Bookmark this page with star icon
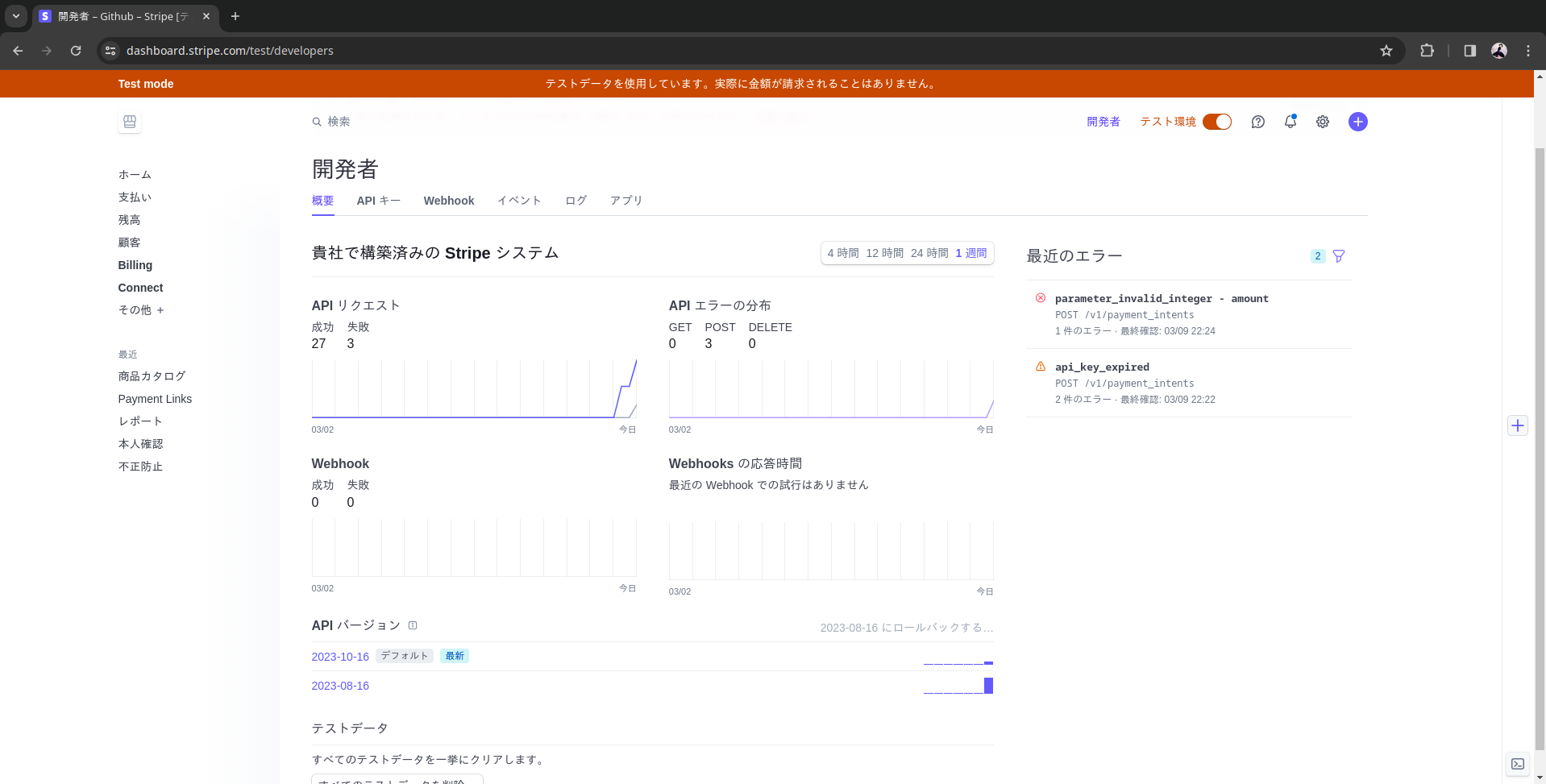Screen dimensions: 1546x784 [1386, 51]
